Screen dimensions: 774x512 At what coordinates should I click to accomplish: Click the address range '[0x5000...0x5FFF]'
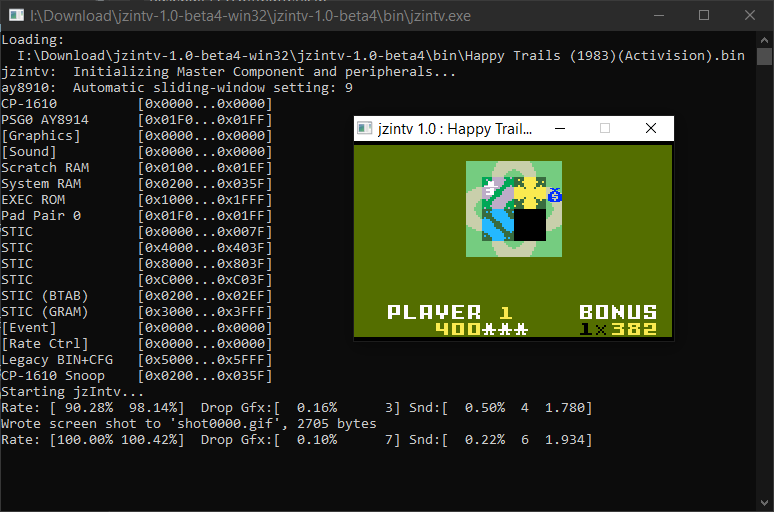click(205, 359)
